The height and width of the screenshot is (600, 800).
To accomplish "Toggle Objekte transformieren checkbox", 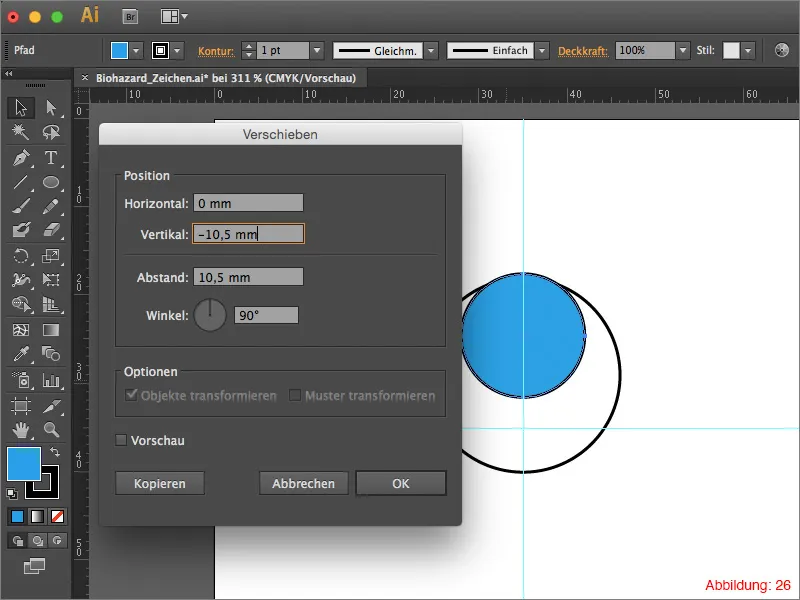I will tap(131, 395).
